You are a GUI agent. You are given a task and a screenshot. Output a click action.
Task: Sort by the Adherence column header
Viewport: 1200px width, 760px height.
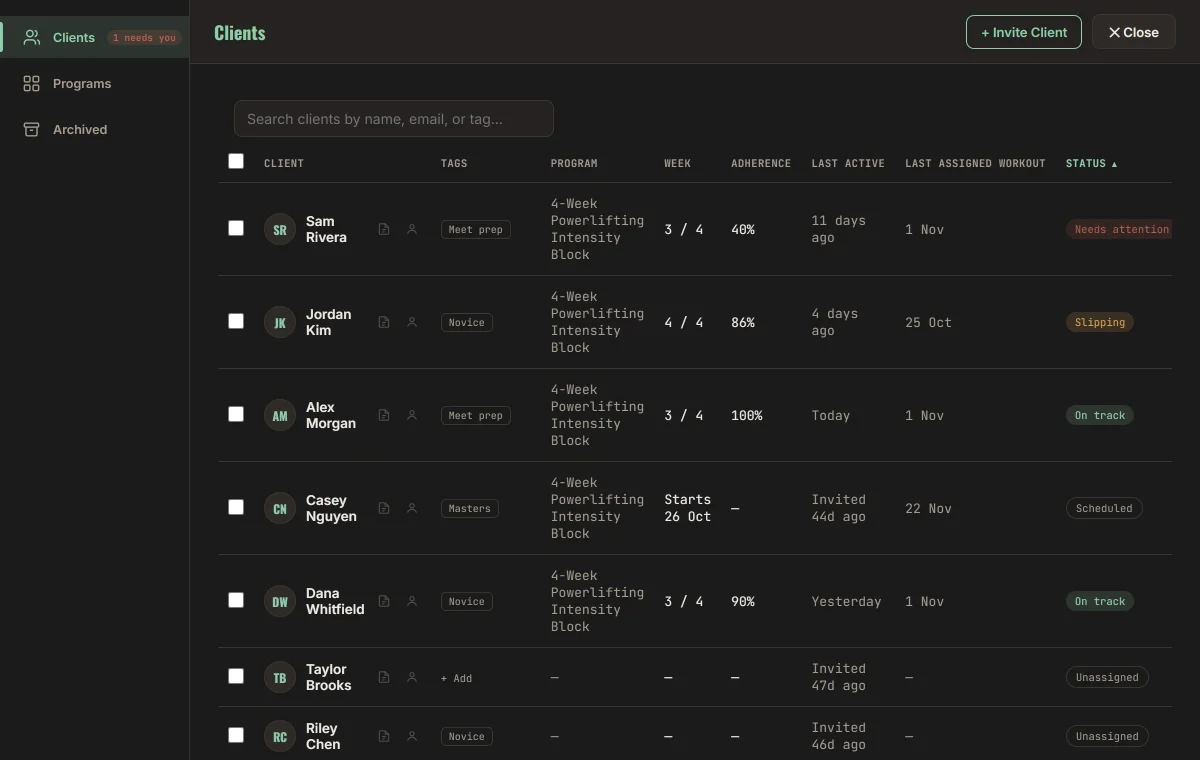coord(761,163)
